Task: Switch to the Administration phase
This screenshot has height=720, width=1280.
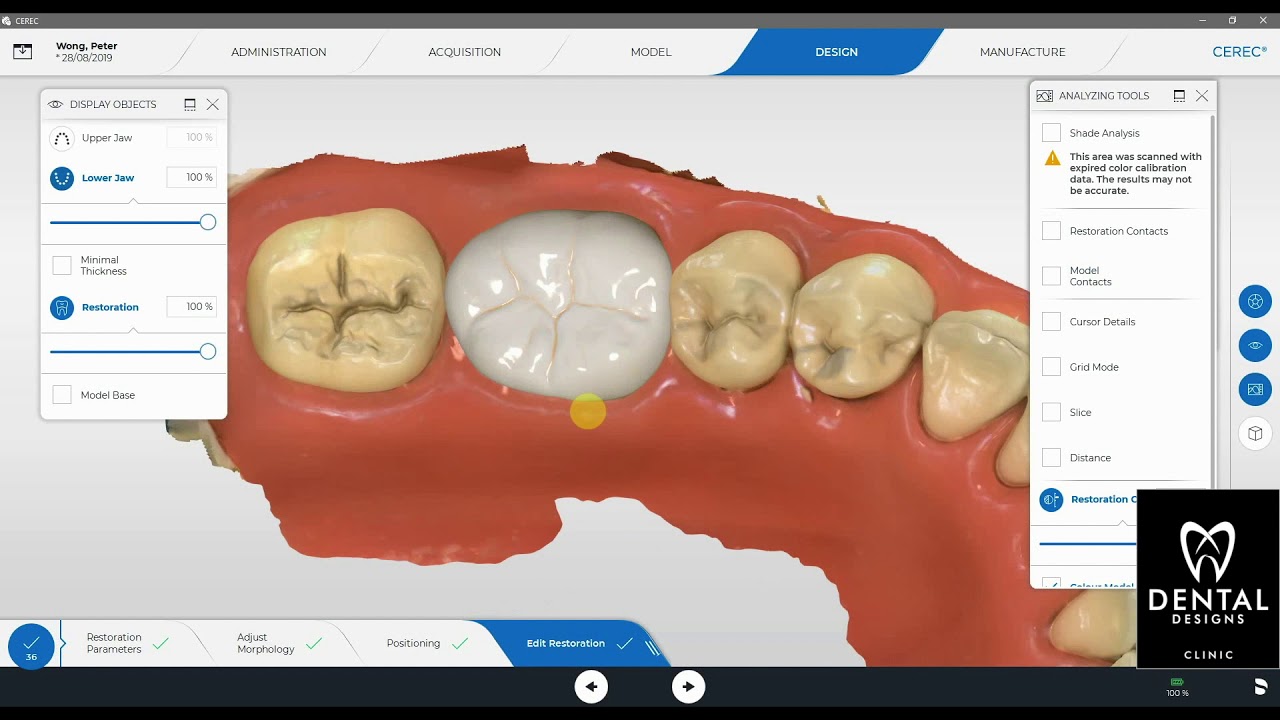Action: [279, 52]
